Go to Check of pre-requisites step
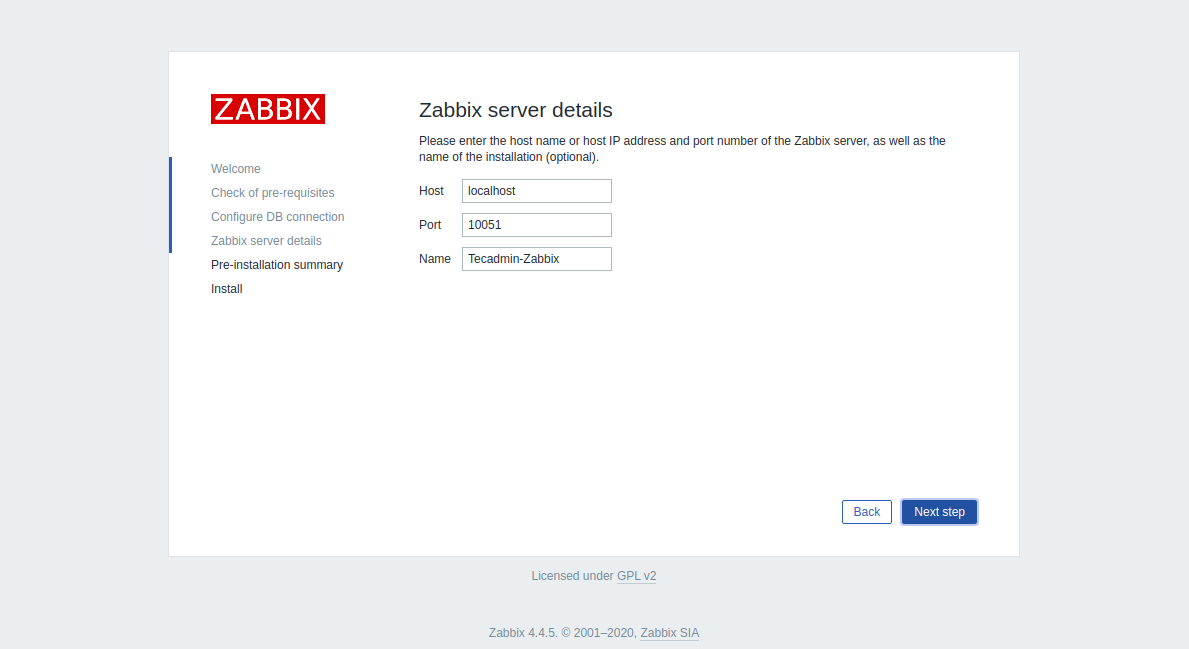 [x=272, y=193]
